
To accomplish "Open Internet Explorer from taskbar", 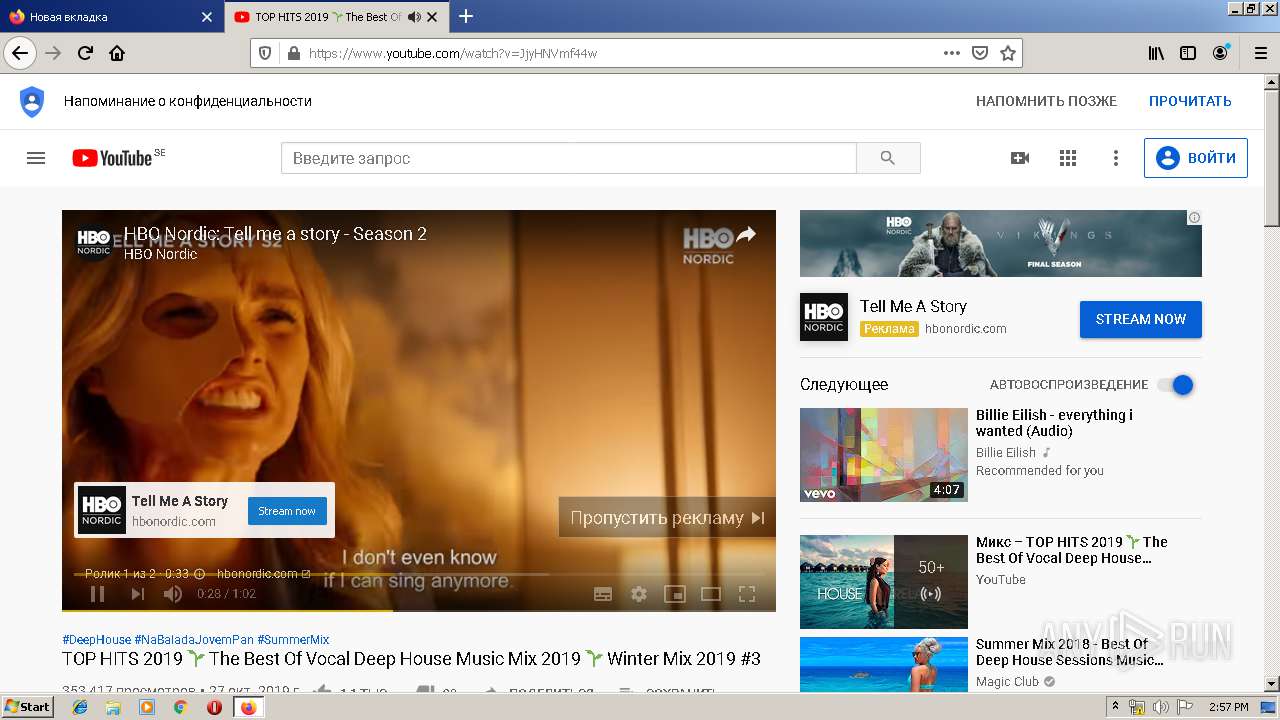I will [81, 707].
